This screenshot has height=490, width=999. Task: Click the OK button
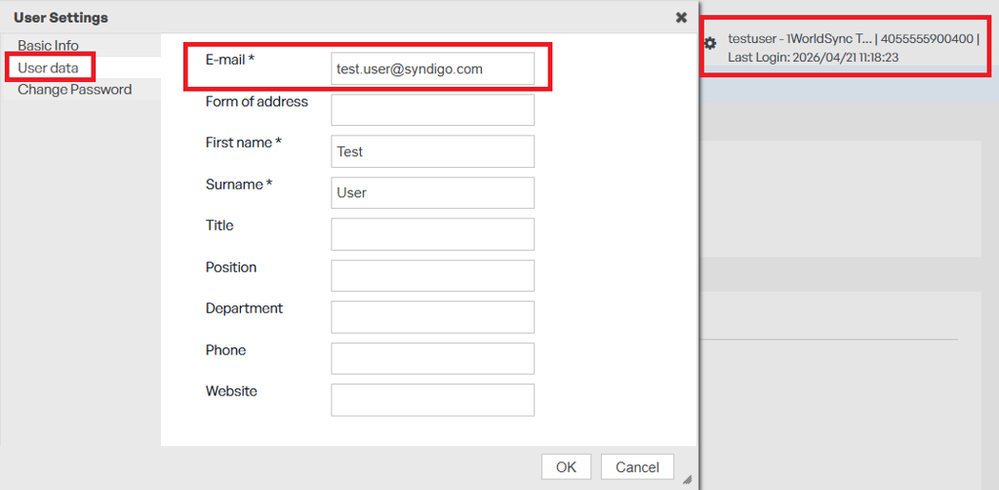point(566,467)
